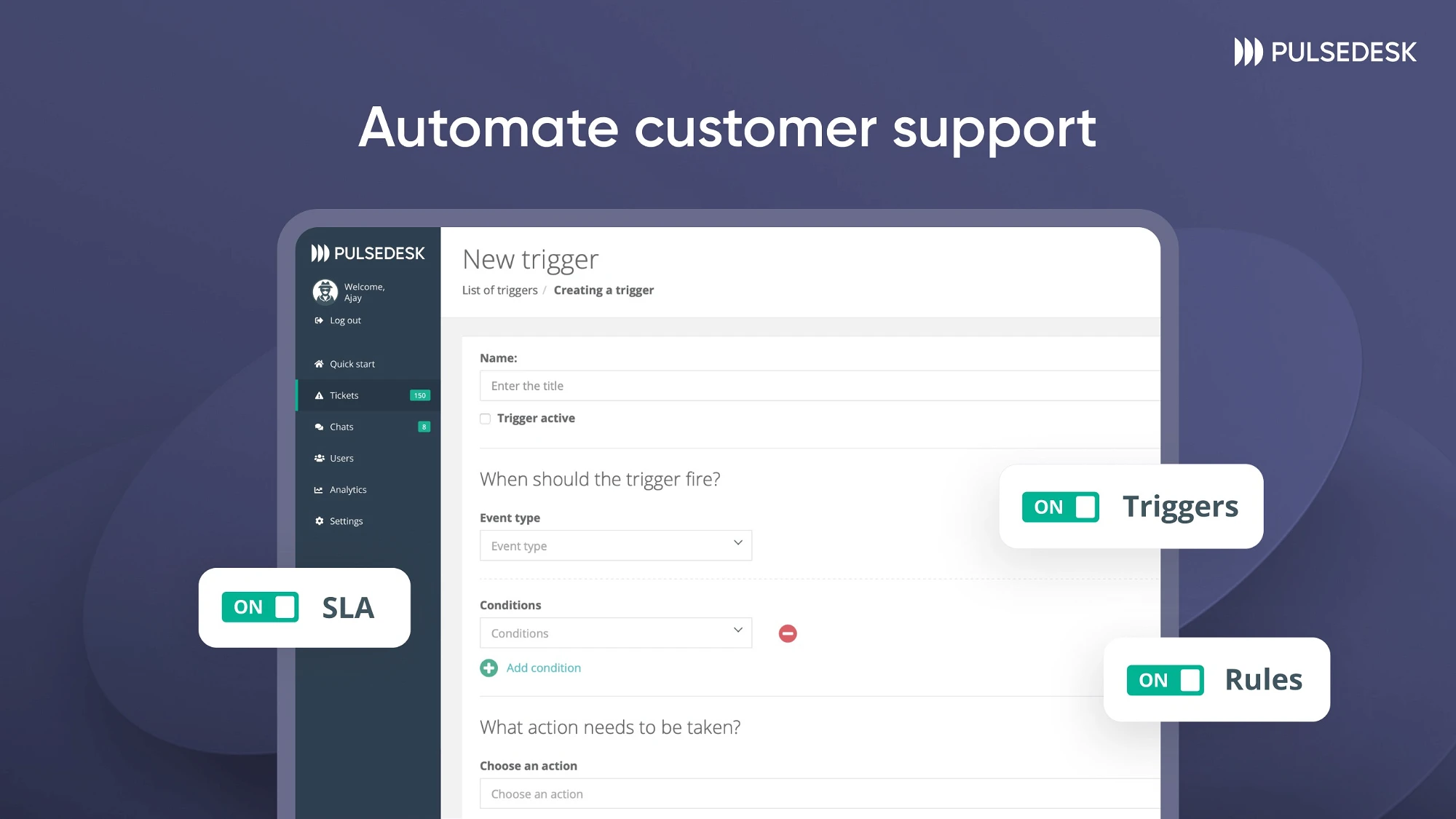Click the Chats speech bubble icon

[319, 427]
